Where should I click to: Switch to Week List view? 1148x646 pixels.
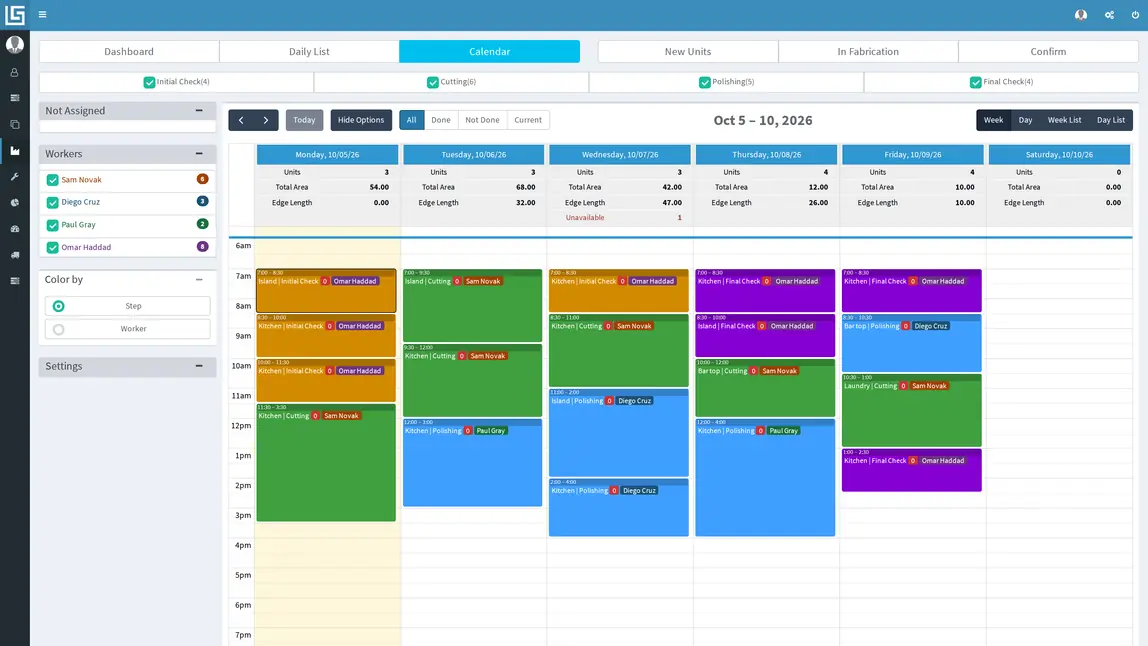[x=1064, y=120]
